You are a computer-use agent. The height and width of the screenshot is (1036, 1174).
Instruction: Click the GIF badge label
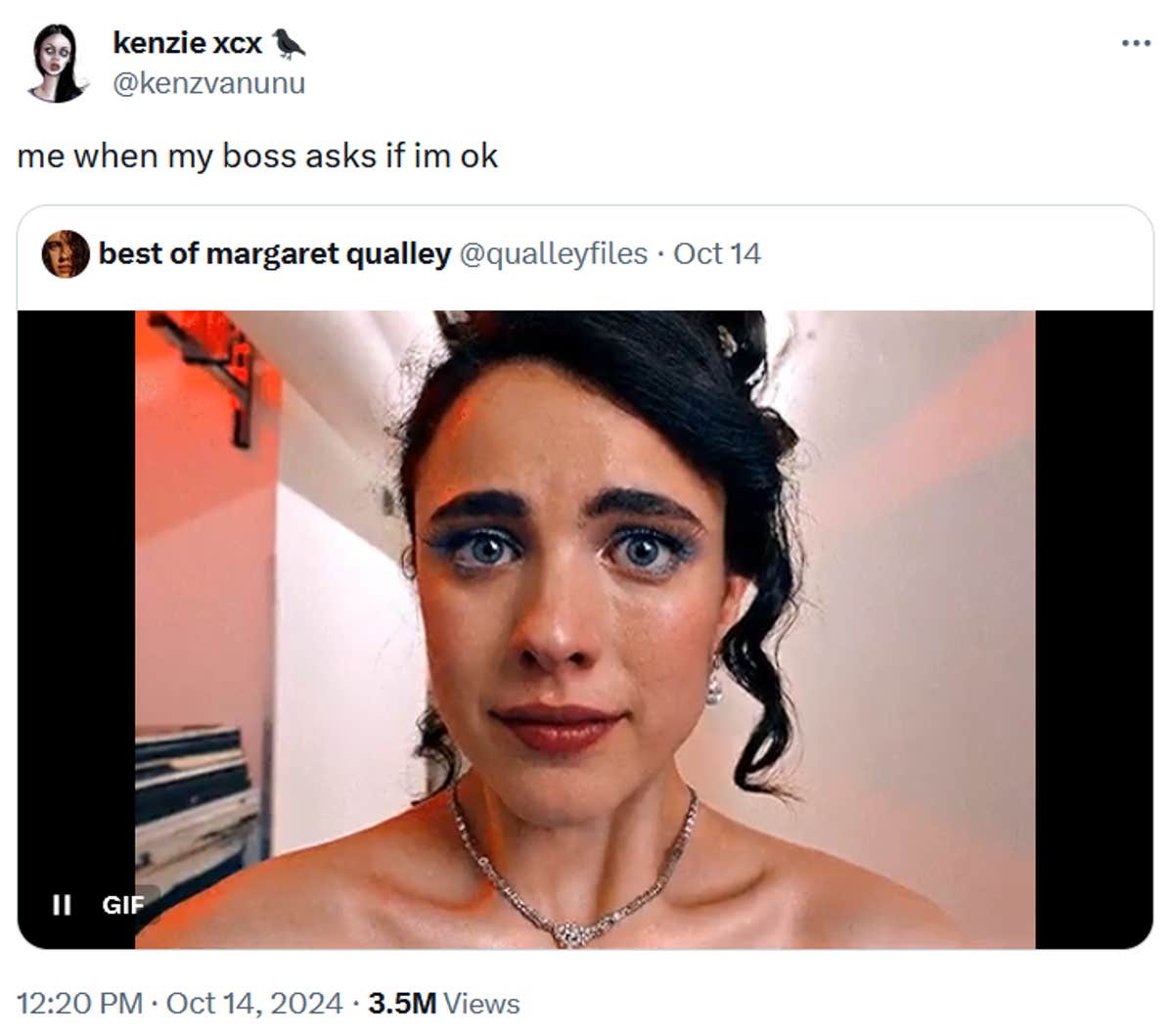(x=122, y=905)
